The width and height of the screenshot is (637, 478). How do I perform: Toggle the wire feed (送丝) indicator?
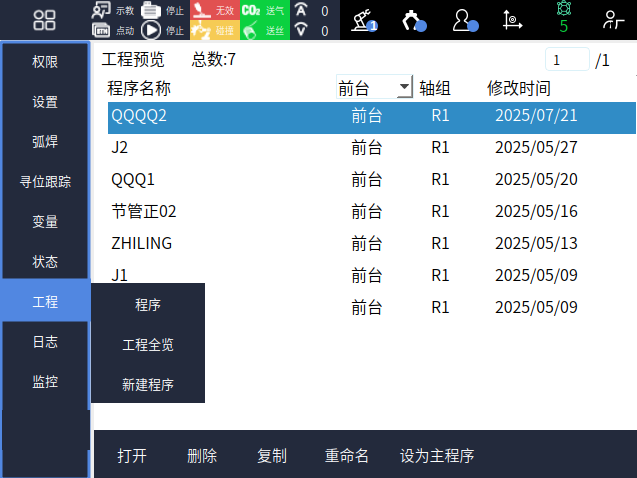pos(251,30)
